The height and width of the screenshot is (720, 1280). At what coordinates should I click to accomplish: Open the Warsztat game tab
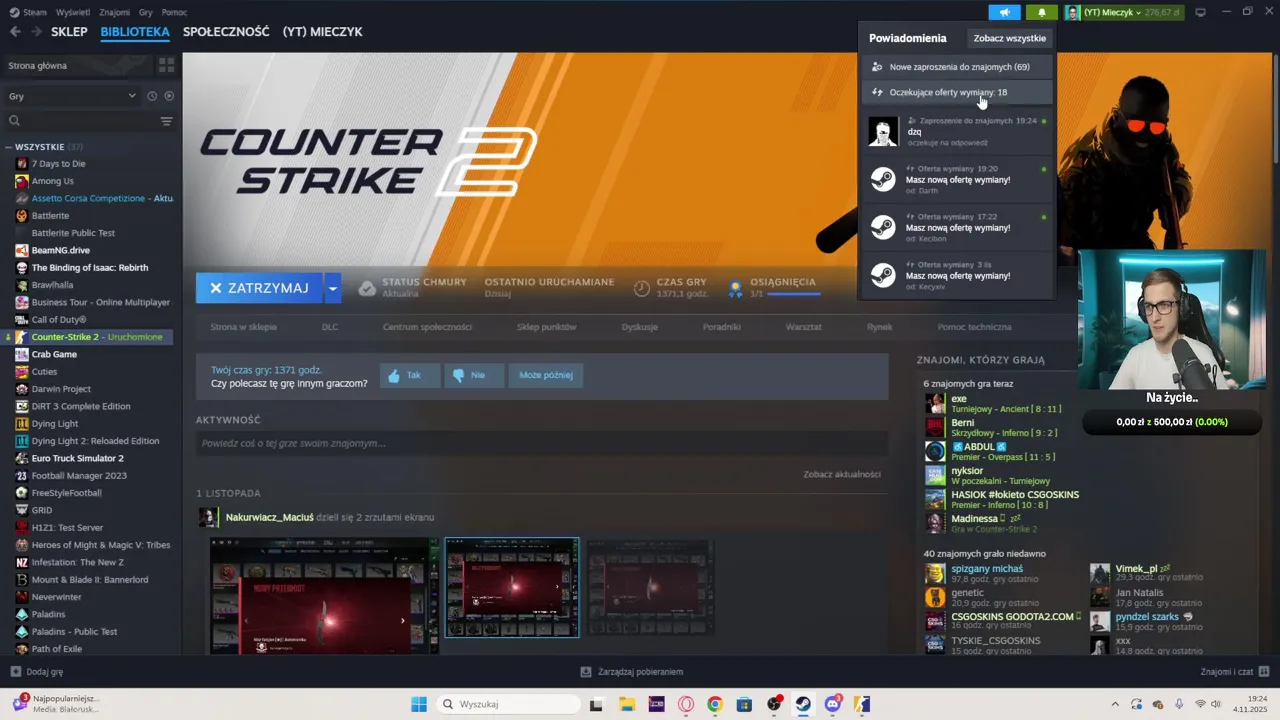click(803, 327)
